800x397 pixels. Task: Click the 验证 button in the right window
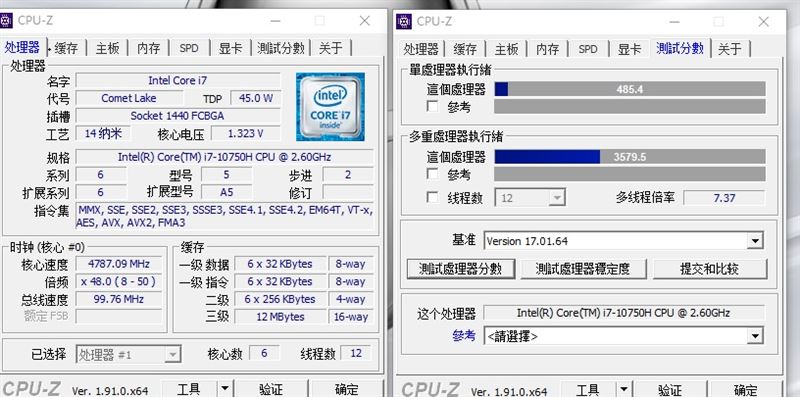point(670,390)
